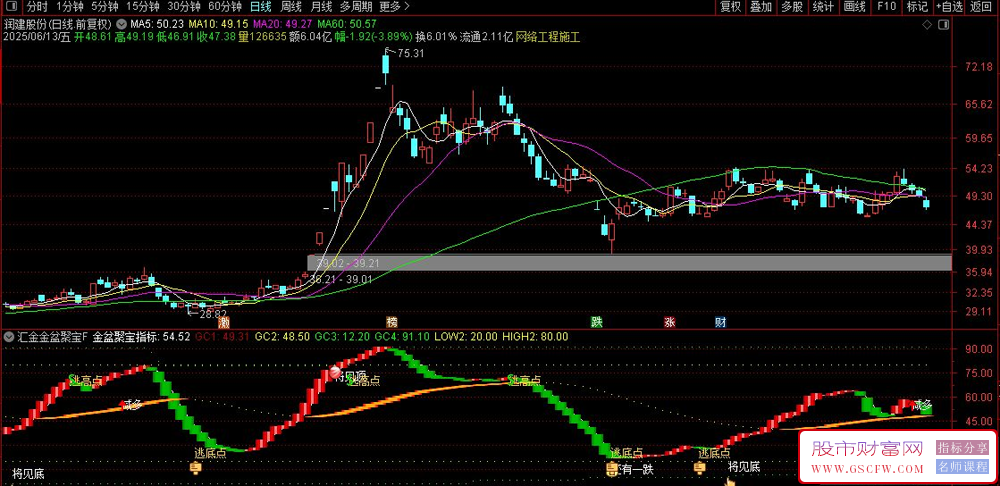
Task: Select the 30分钟 period tab
Action: click(184, 7)
